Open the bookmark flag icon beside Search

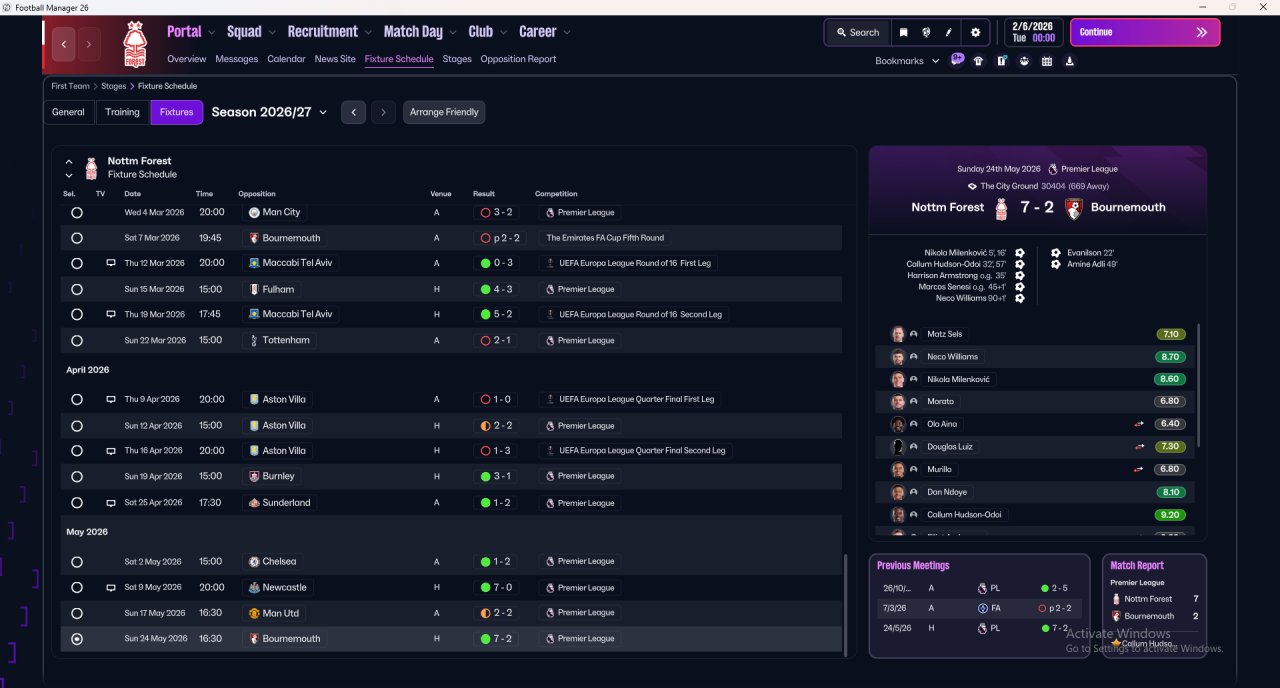click(903, 32)
